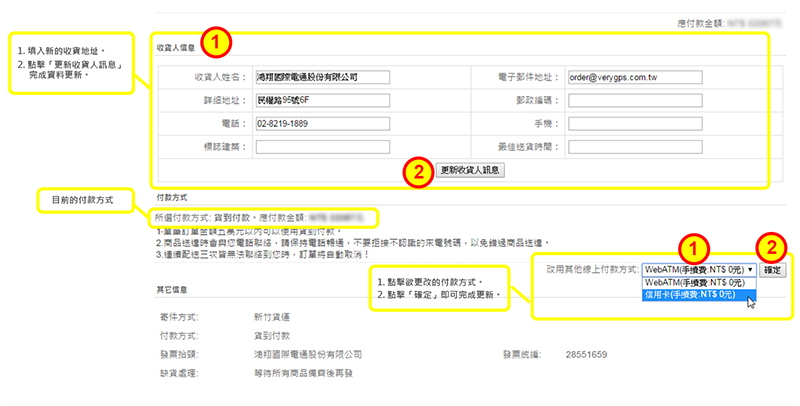800x406 pixels.
Task: Focus the 收貨人姓名 input field
Action: pos(321,76)
